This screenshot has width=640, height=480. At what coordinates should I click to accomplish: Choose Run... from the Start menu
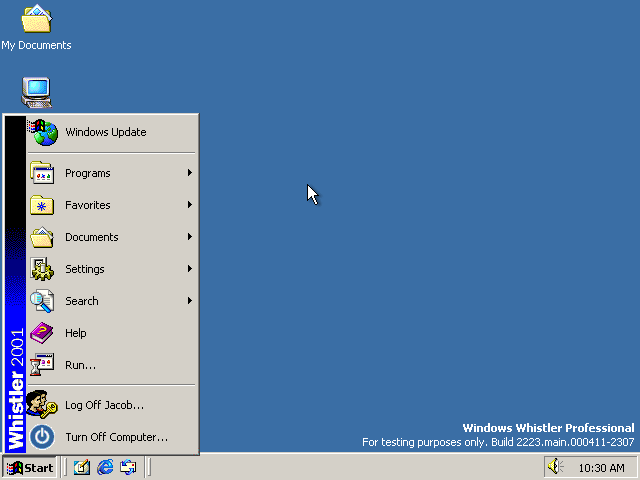click(x=112, y=365)
